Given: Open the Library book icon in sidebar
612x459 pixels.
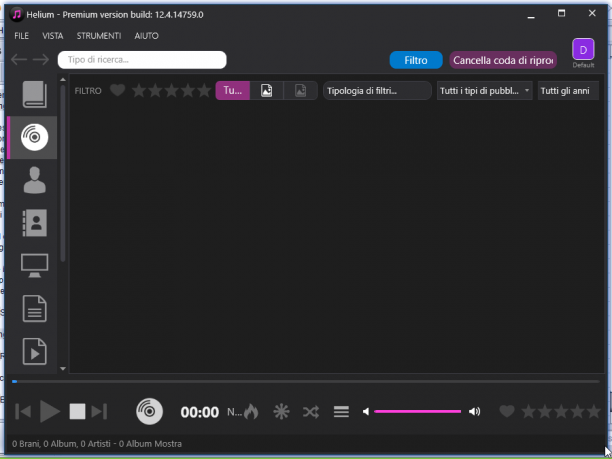Looking at the screenshot, I should 34,94.
